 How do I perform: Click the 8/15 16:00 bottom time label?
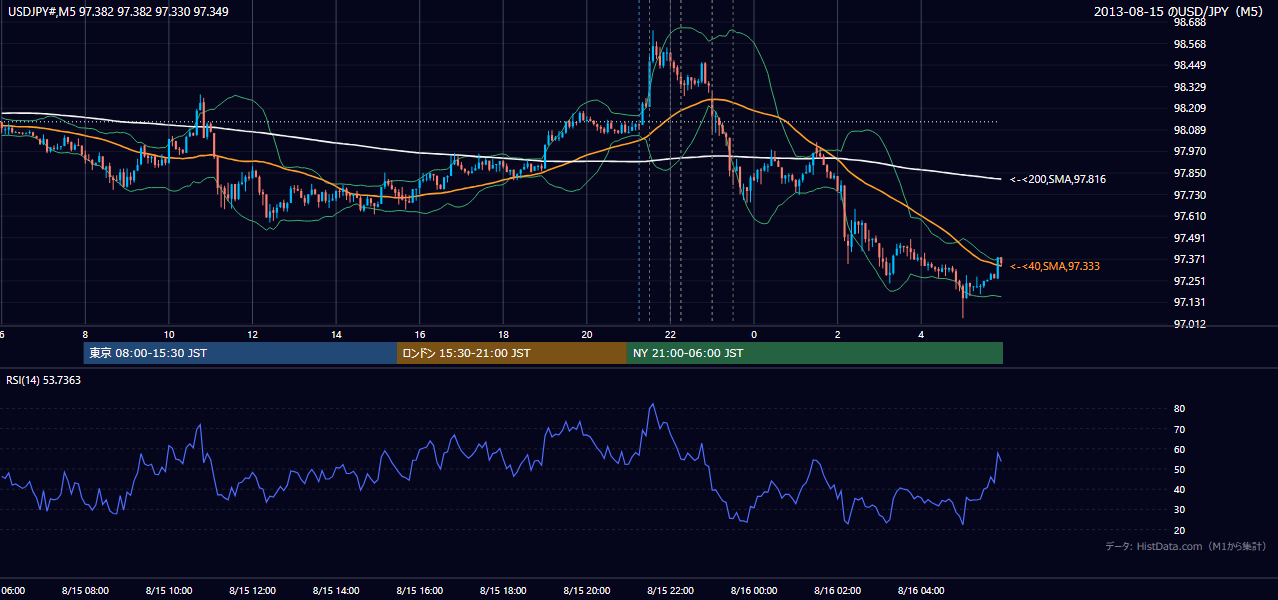[x=419, y=591]
